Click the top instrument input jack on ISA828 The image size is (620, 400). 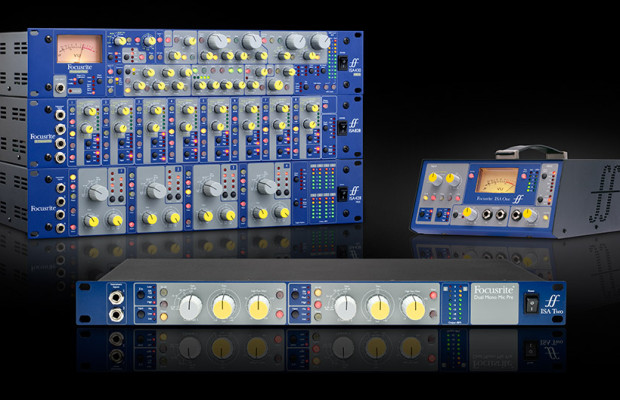coord(60,115)
